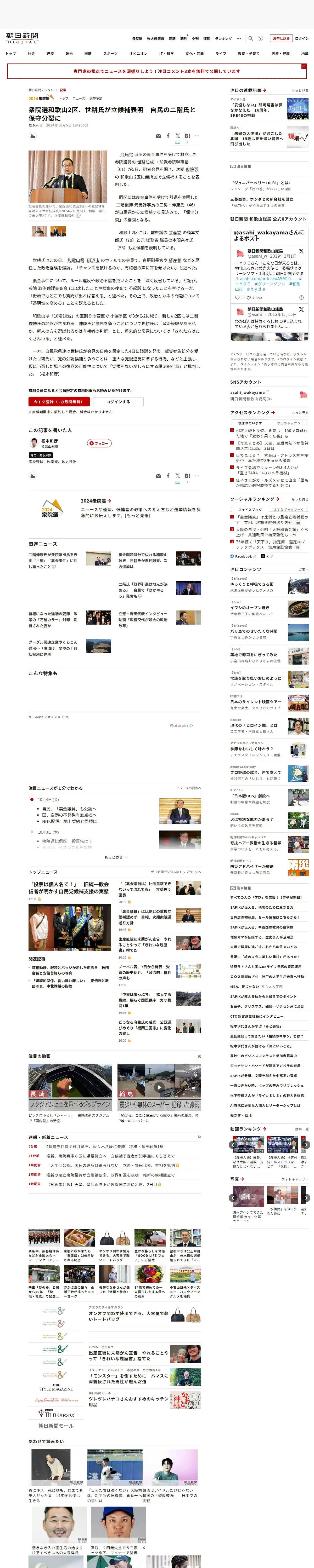Play the 長崎 stadium zipline video
This screenshot has height=1568, width=314.
click(70, 1087)
